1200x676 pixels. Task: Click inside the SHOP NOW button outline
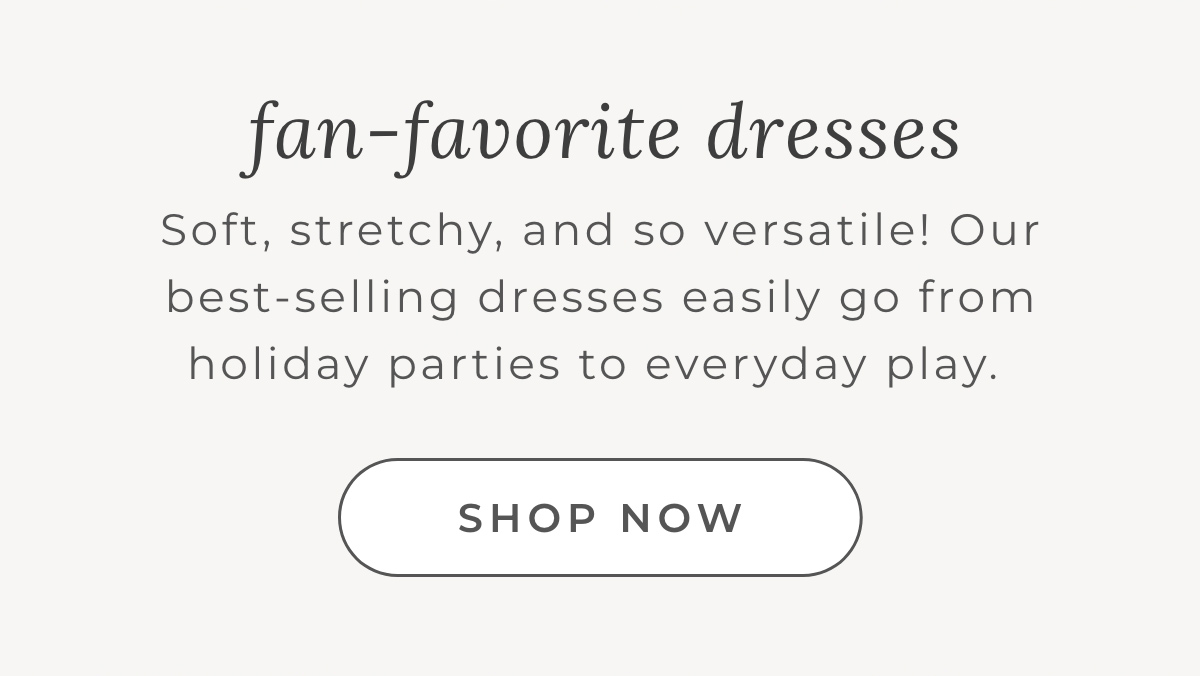click(x=600, y=517)
